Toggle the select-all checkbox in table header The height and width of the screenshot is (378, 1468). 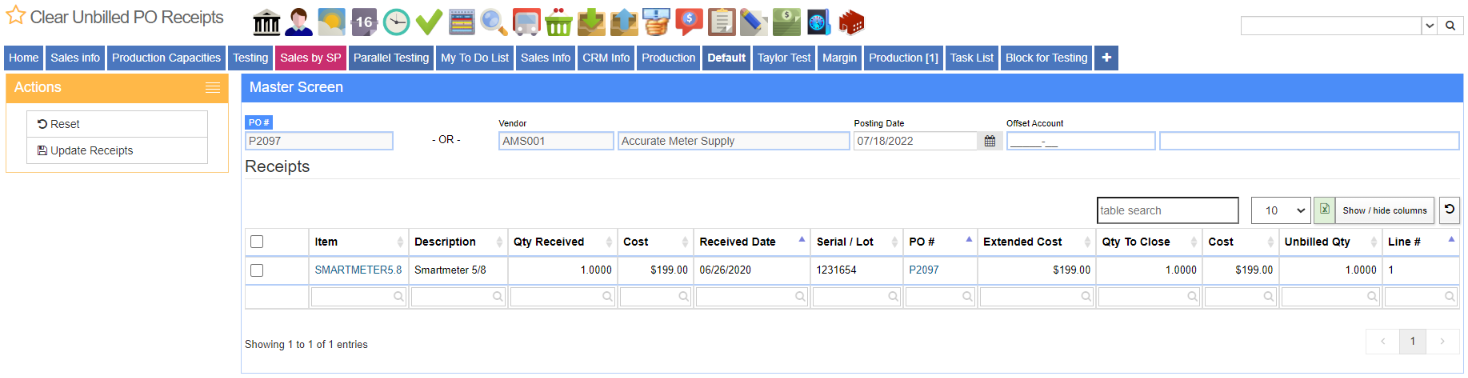[257, 241]
